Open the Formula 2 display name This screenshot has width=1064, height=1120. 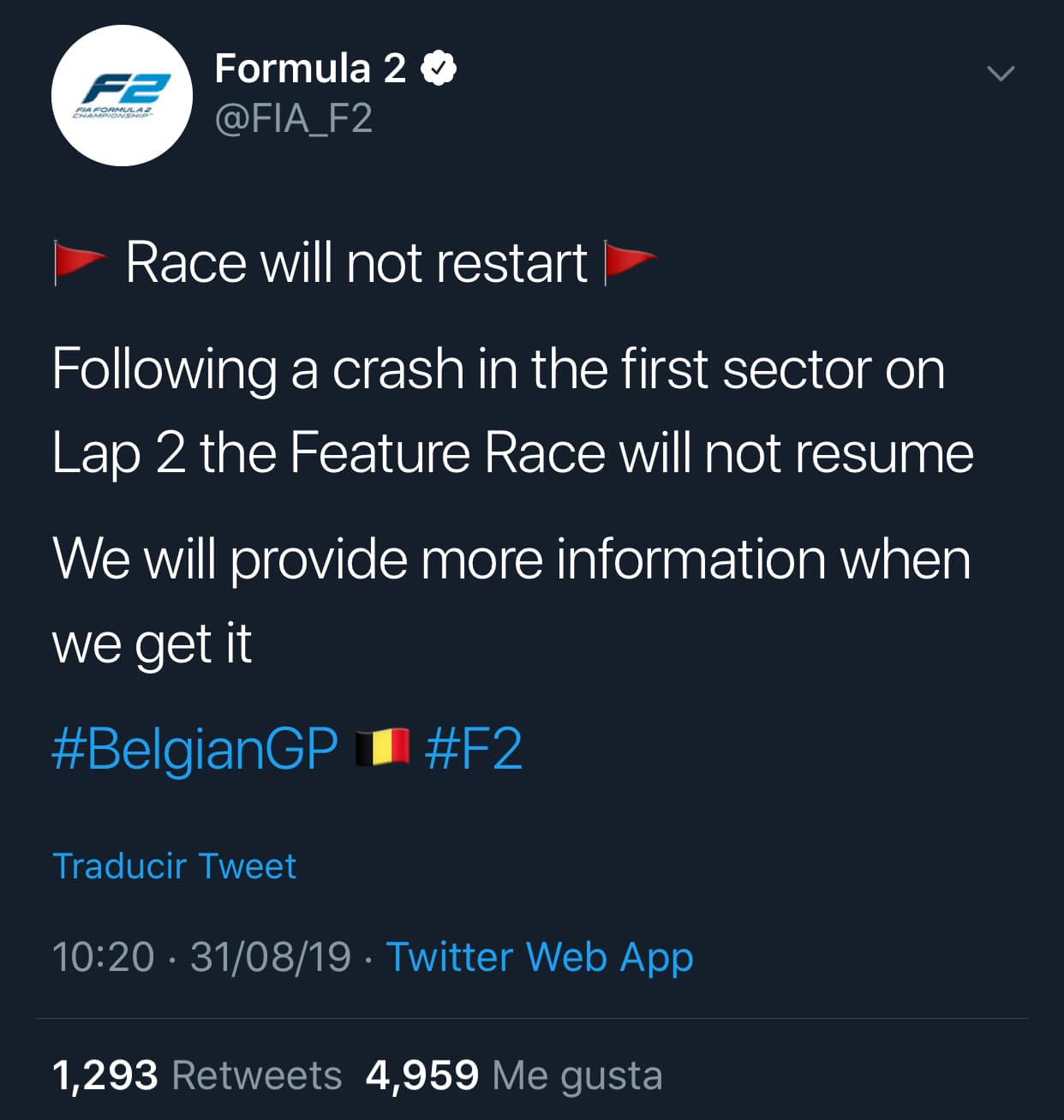point(309,69)
